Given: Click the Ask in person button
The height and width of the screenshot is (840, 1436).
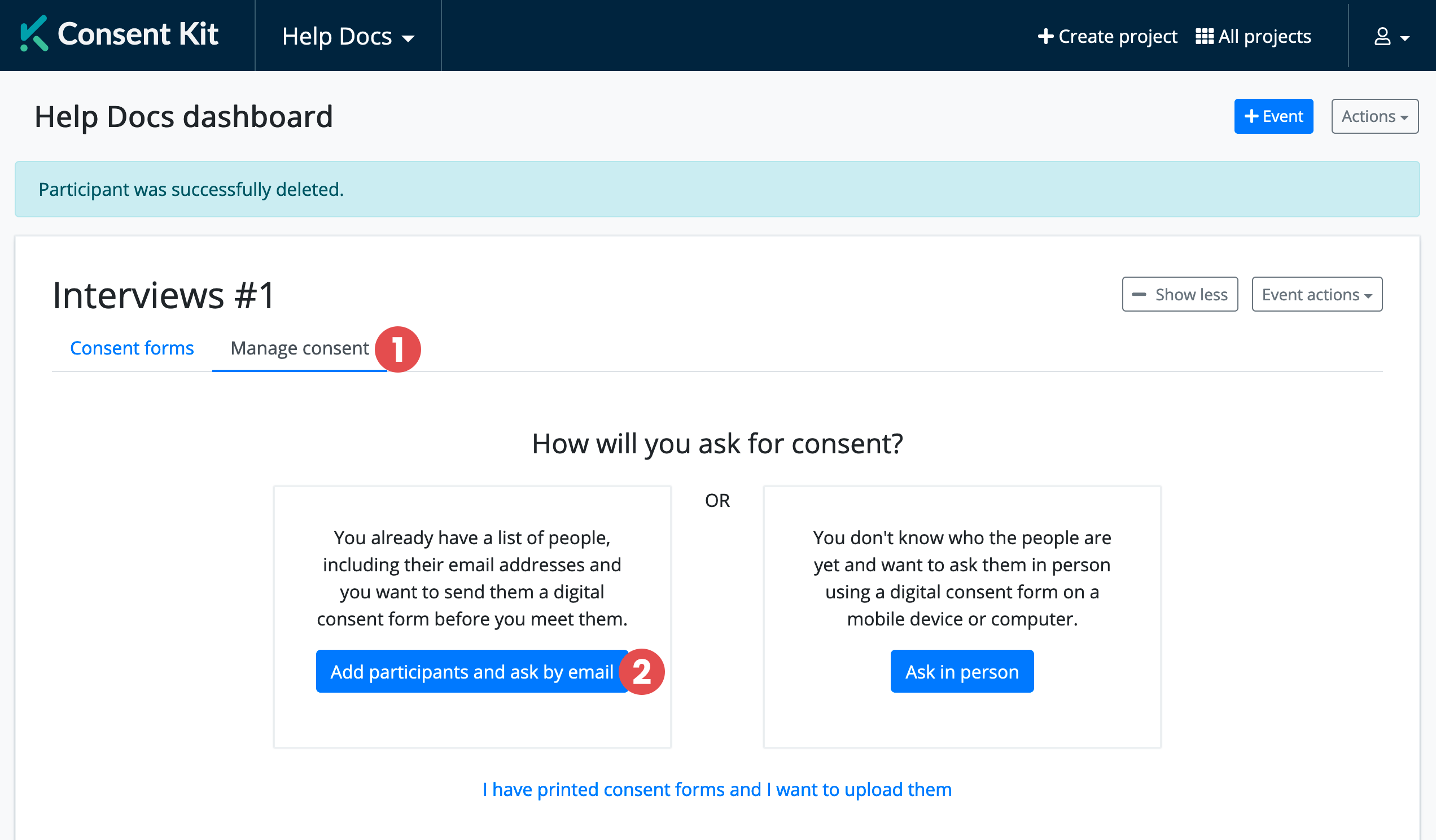Looking at the screenshot, I should [x=961, y=672].
